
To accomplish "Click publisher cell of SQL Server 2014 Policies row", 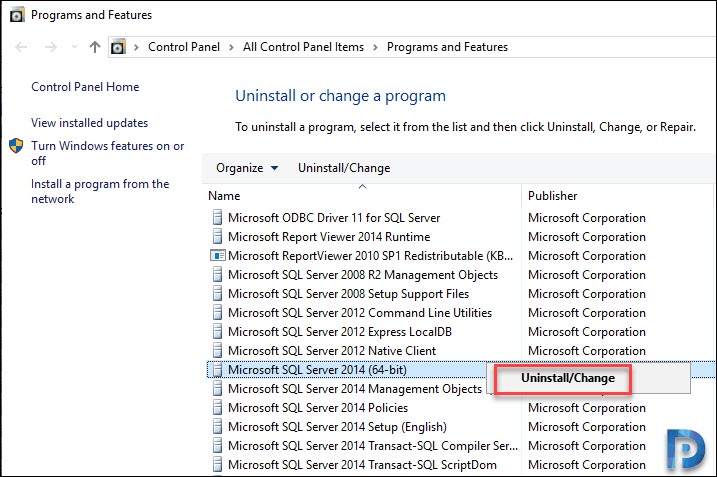I will coord(587,407).
